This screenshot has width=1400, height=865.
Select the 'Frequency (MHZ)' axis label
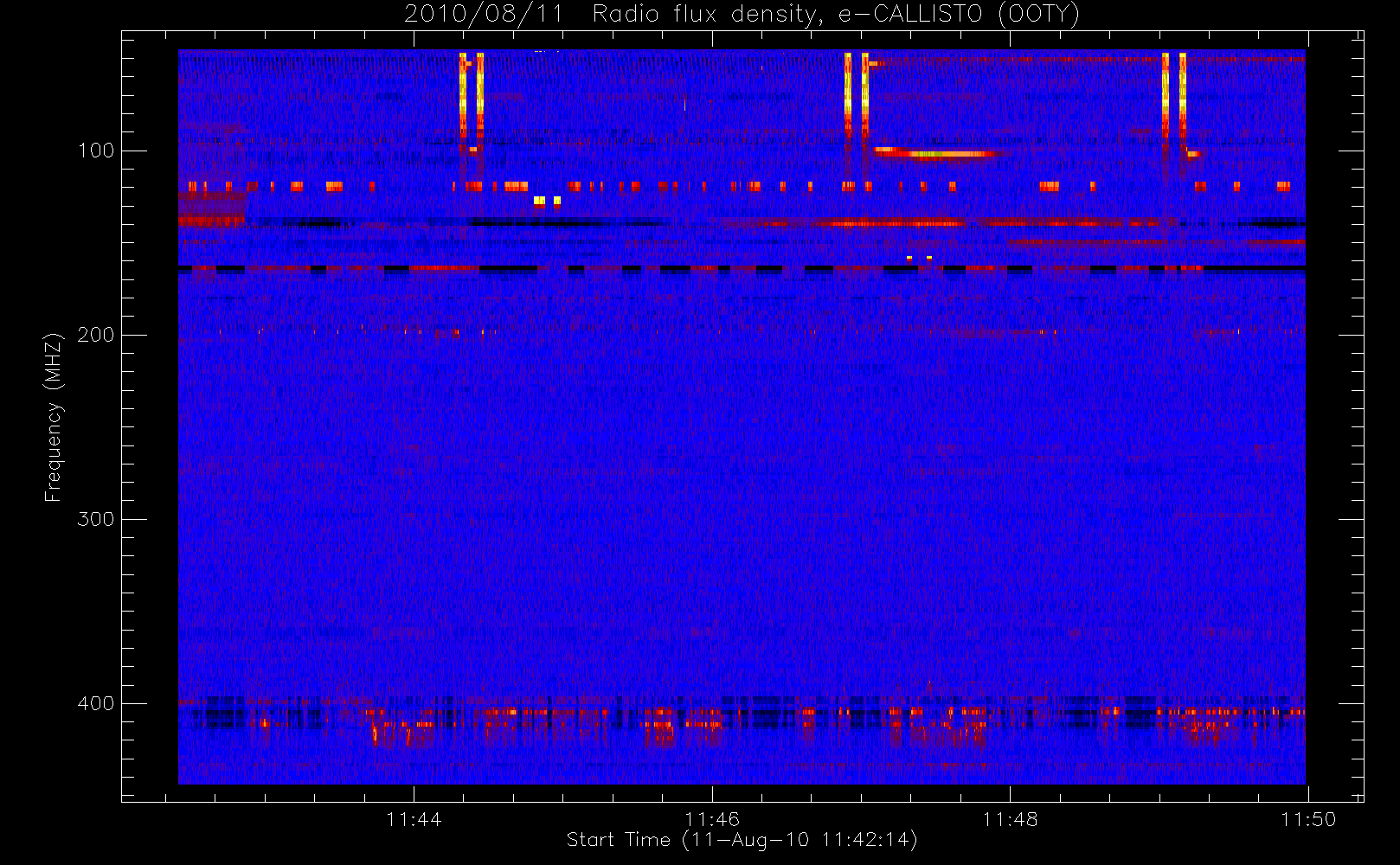click(54, 417)
